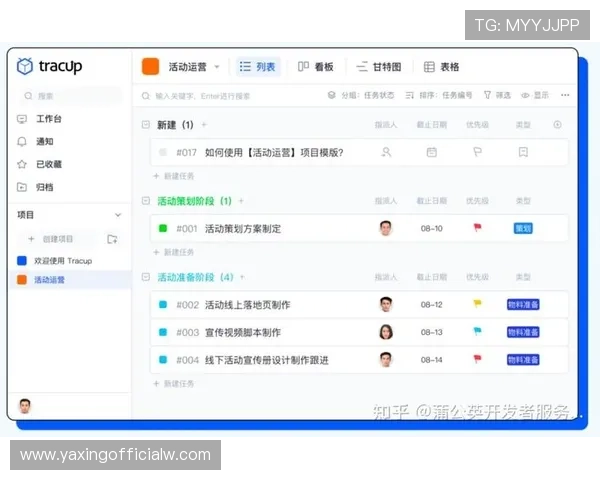Toggle status square of task #017
The image size is (600, 480).
[163, 152]
